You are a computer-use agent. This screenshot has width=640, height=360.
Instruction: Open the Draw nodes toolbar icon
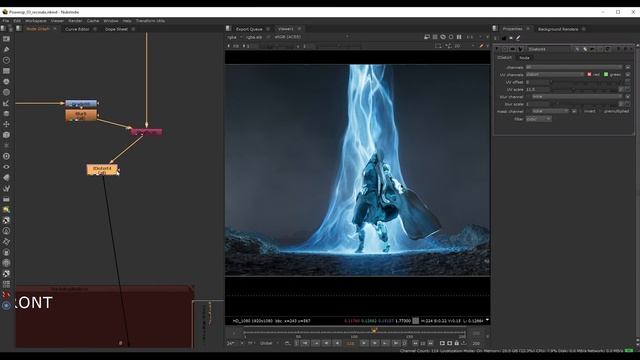pos(6,49)
